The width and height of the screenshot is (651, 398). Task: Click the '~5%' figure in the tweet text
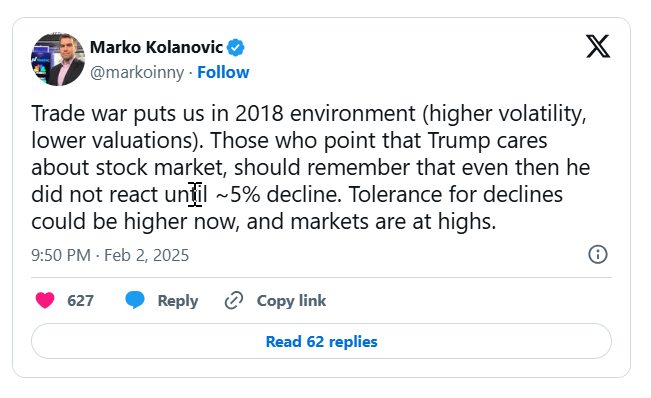238,194
